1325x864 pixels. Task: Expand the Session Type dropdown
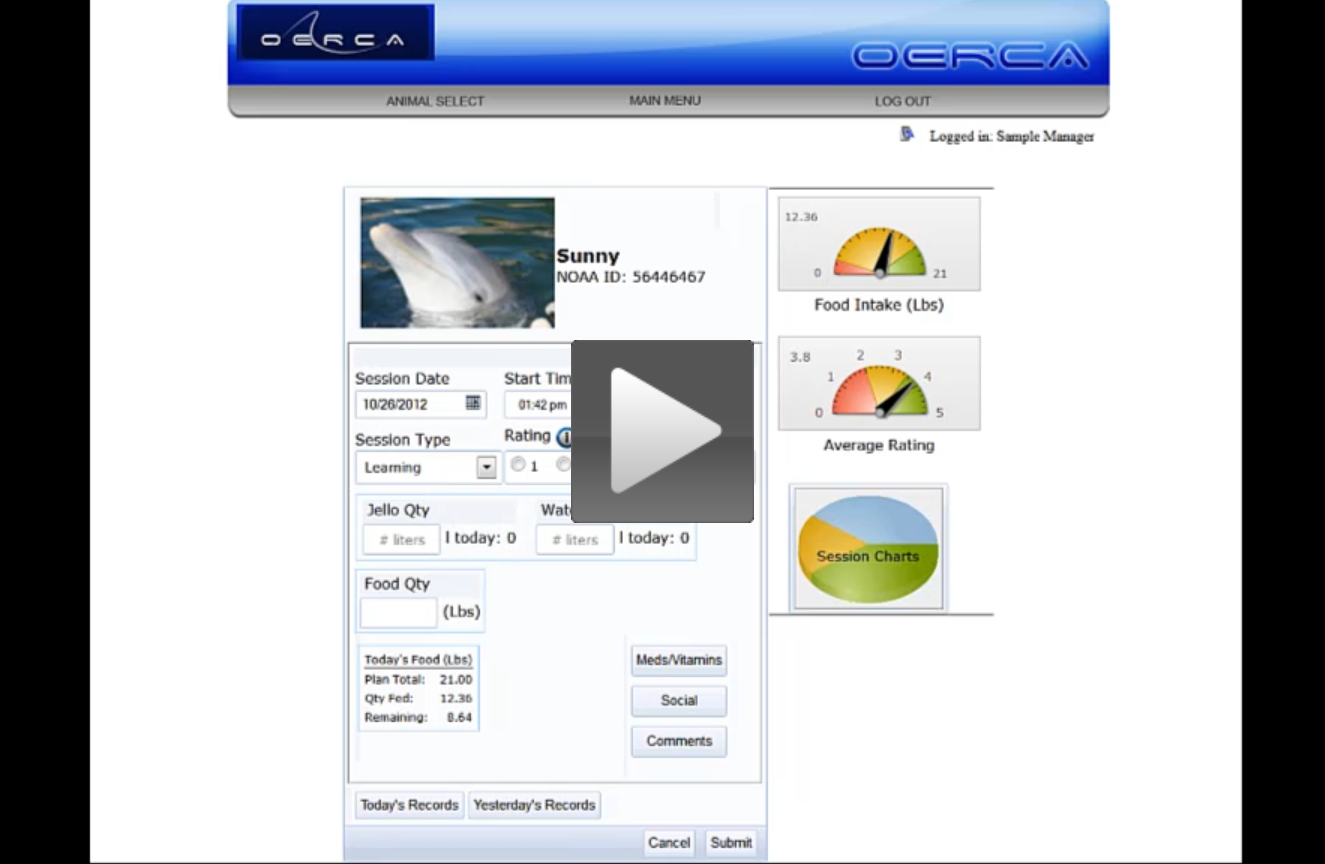coord(486,467)
